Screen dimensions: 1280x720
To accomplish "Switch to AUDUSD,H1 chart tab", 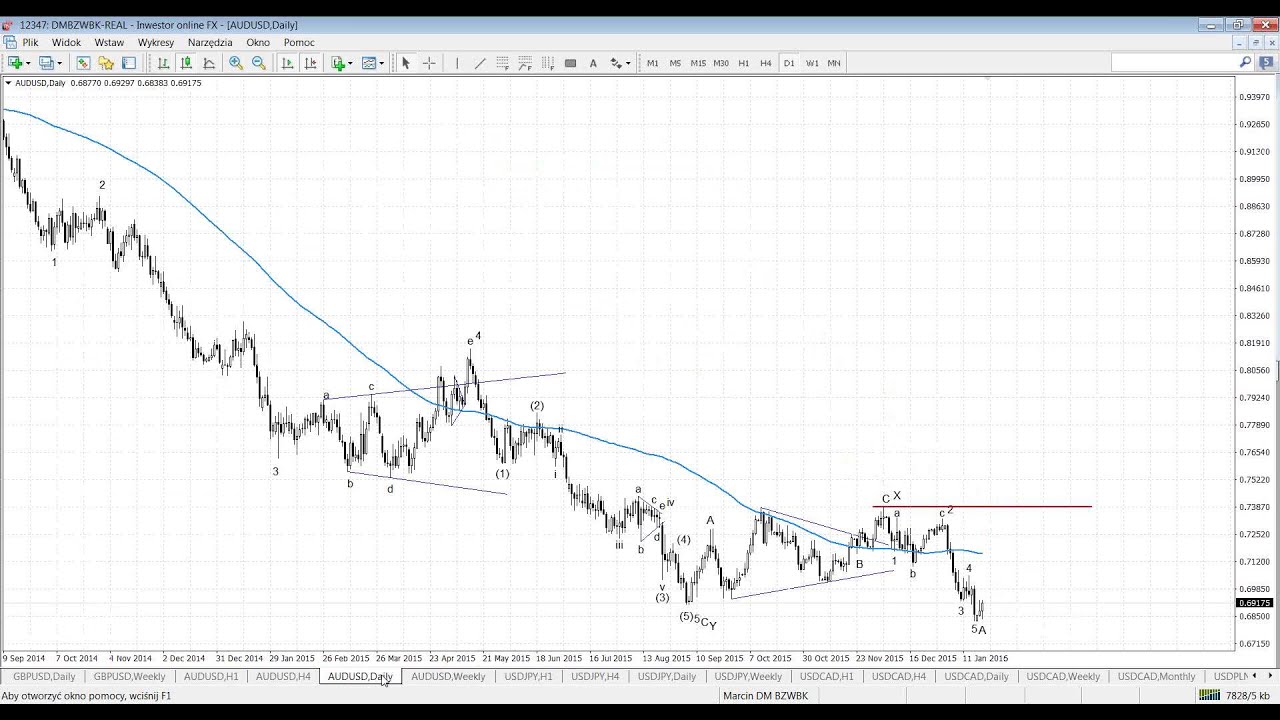I will [x=211, y=677].
